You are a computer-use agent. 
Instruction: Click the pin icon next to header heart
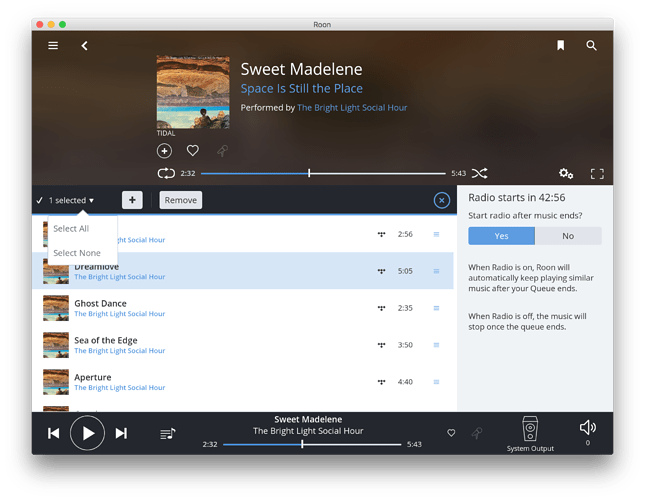click(x=222, y=151)
